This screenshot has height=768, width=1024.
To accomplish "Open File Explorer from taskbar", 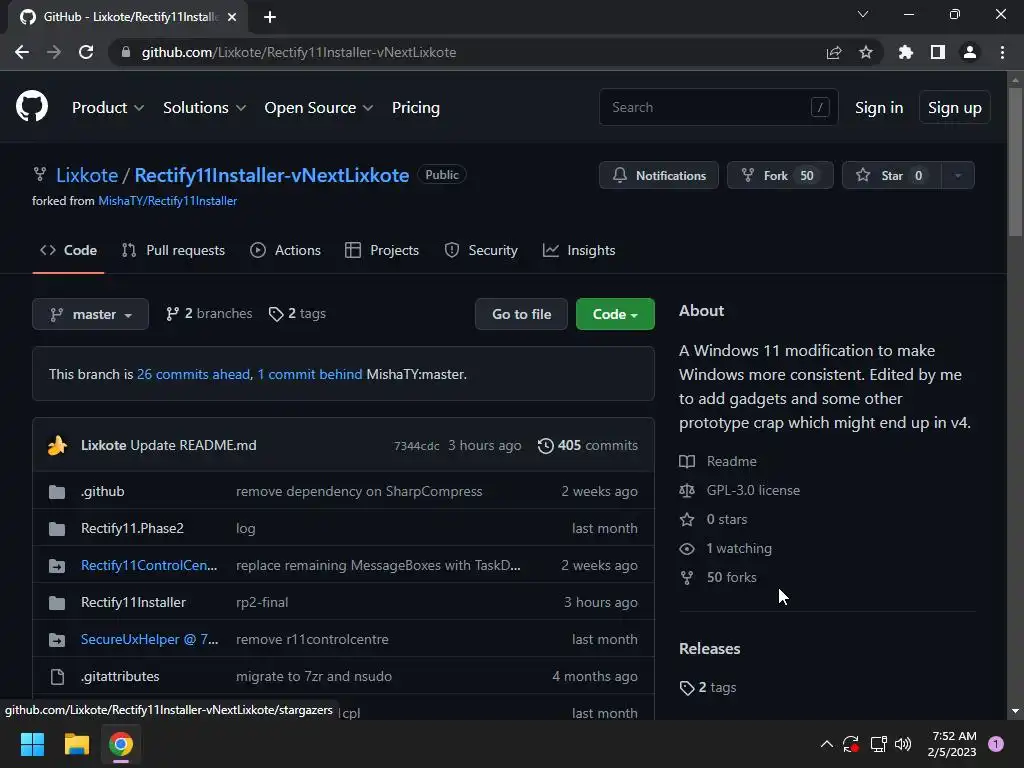I will click(76, 744).
